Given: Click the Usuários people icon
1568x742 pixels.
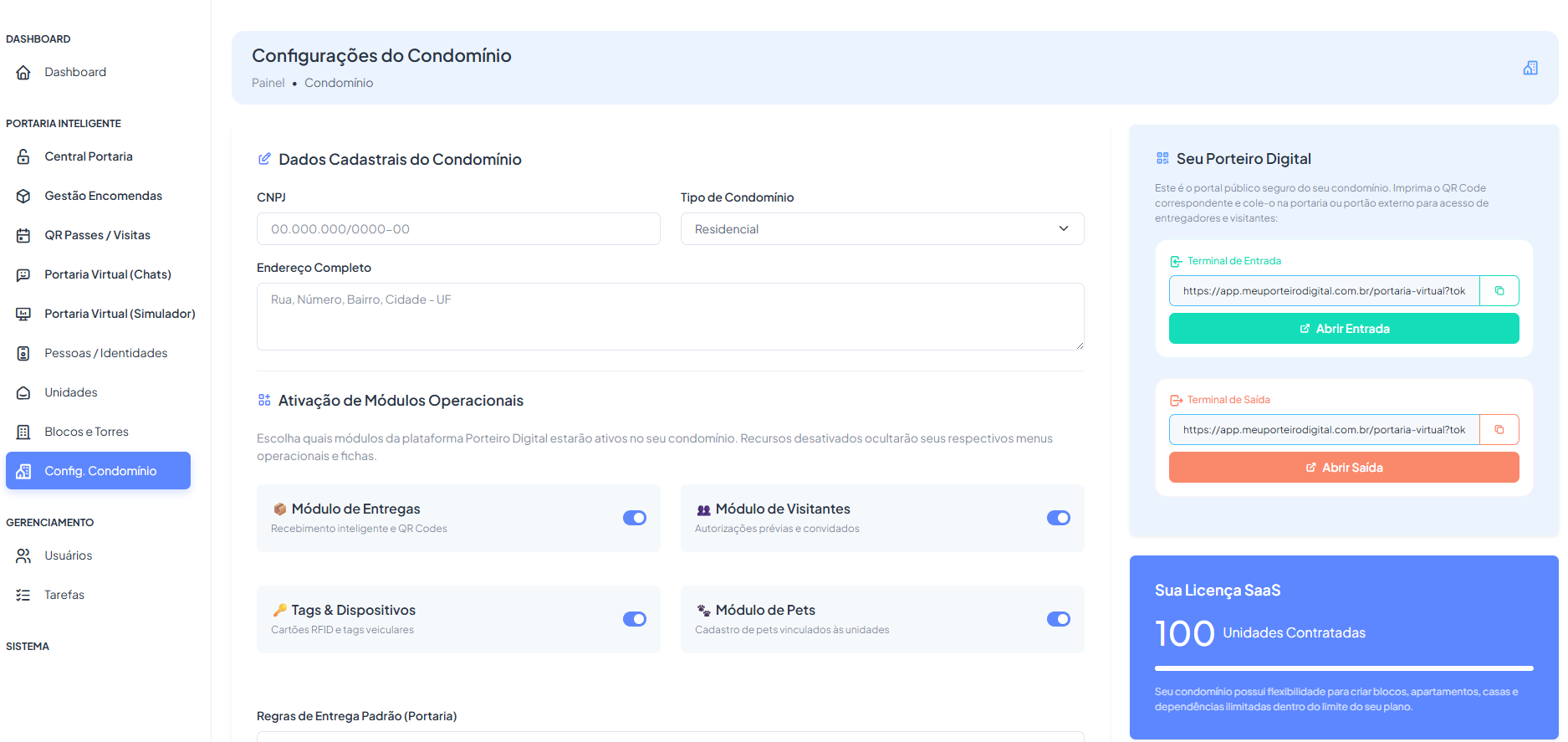Looking at the screenshot, I should (23, 555).
